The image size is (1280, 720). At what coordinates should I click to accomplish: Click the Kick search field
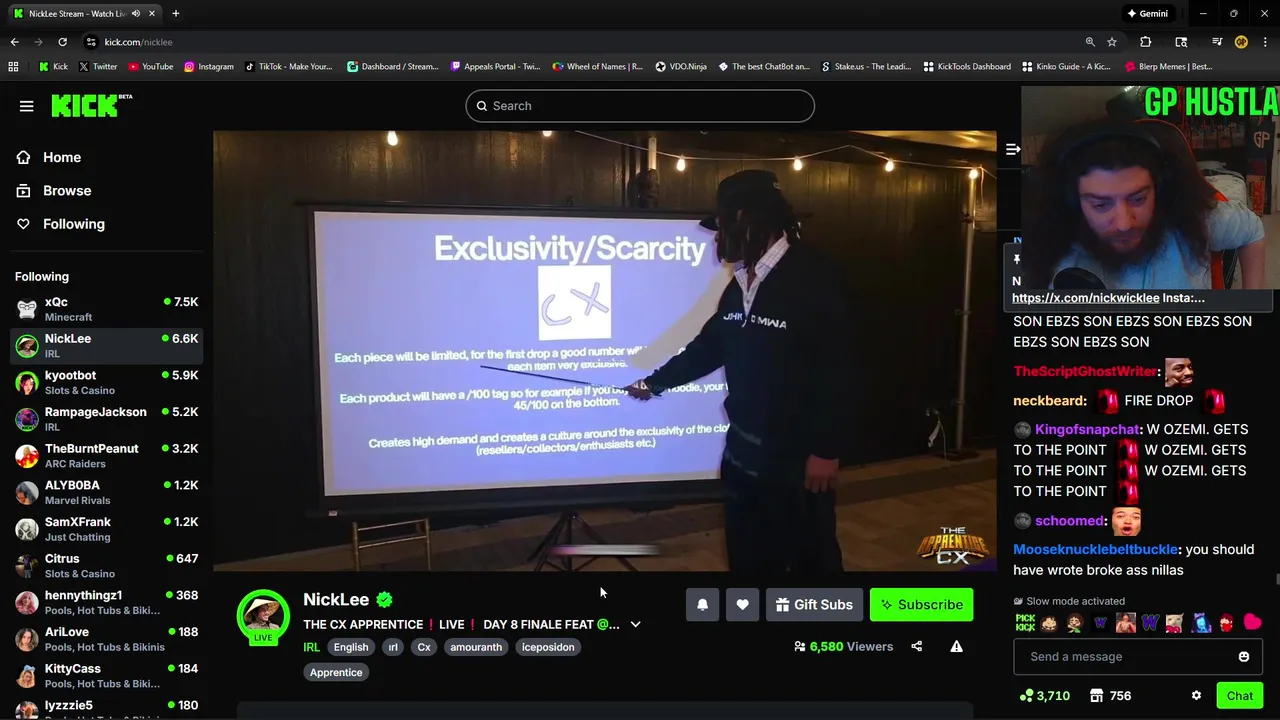[x=640, y=106]
